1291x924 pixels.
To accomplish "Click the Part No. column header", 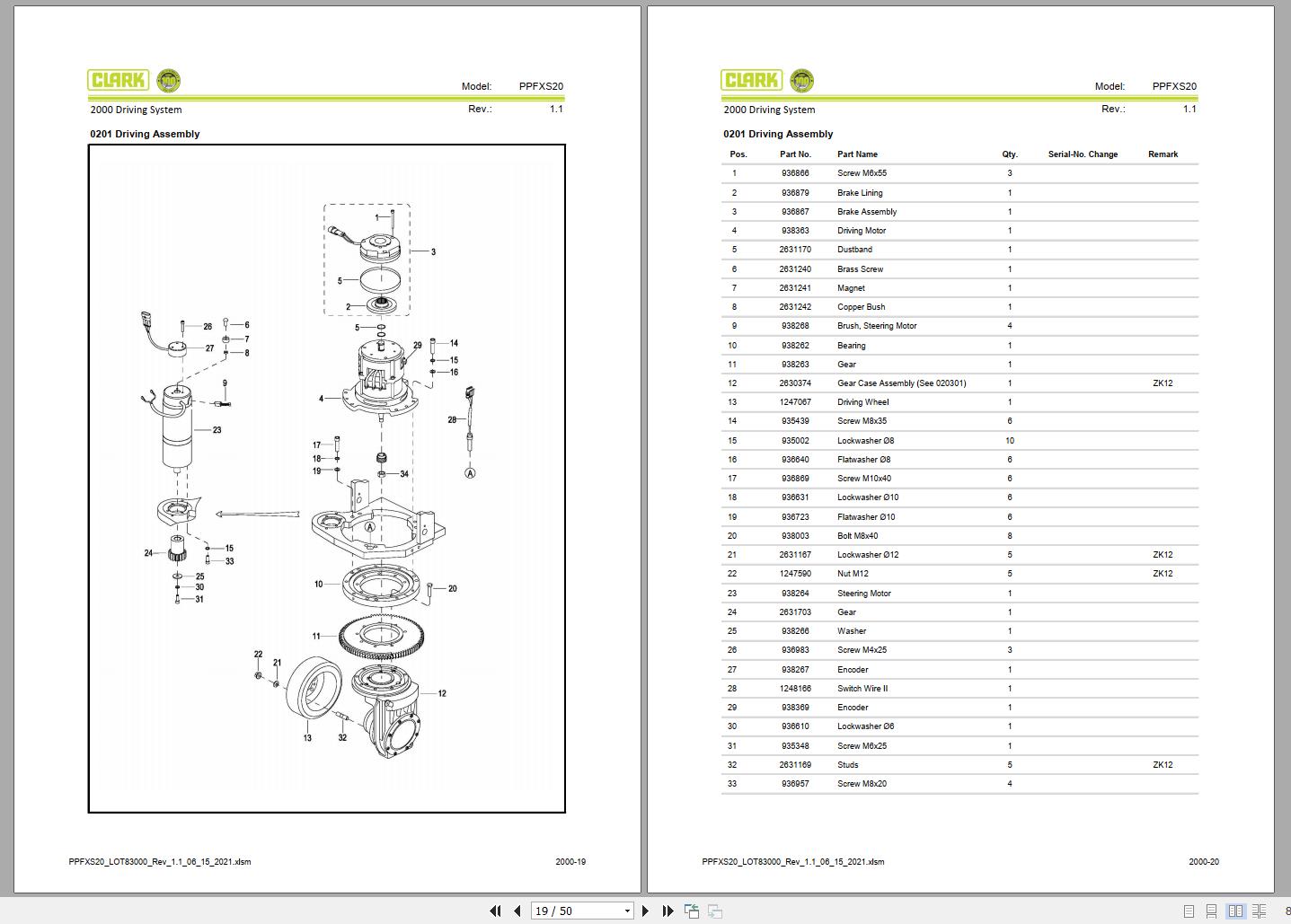I will click(x=795, y=154).
